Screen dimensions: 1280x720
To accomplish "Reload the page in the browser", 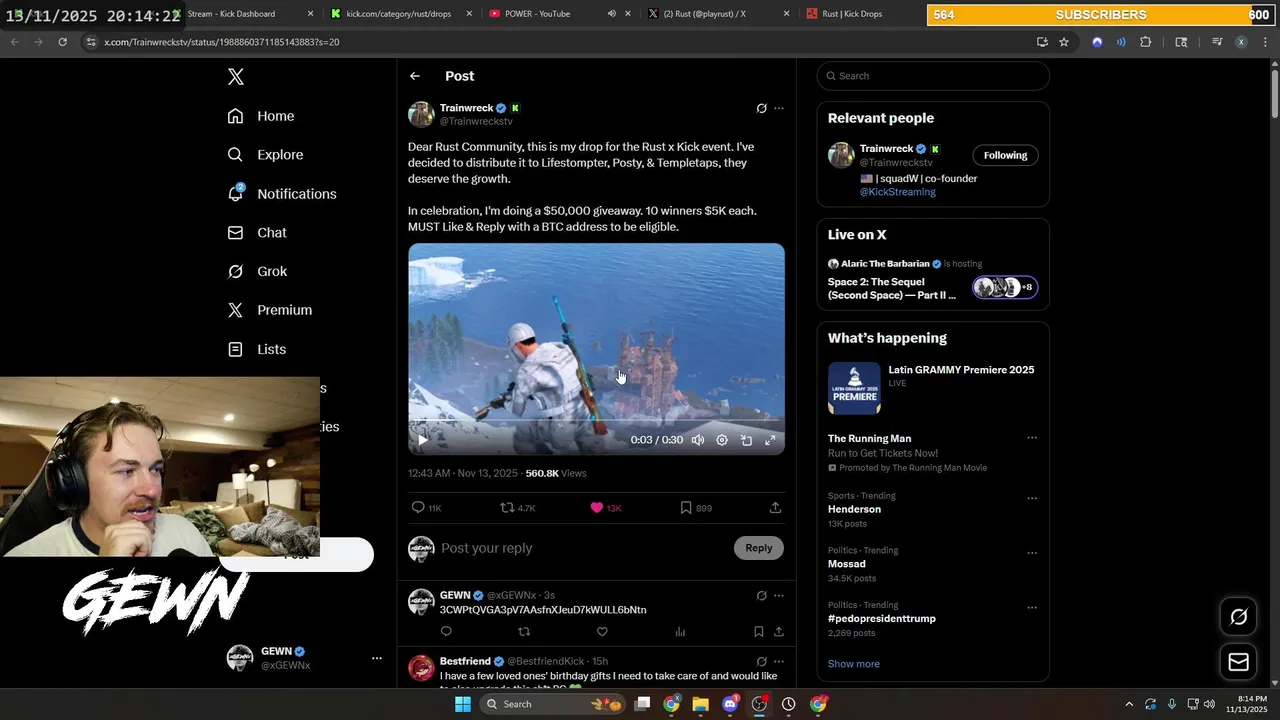I will pyautogui.click(x=62, y=42).
